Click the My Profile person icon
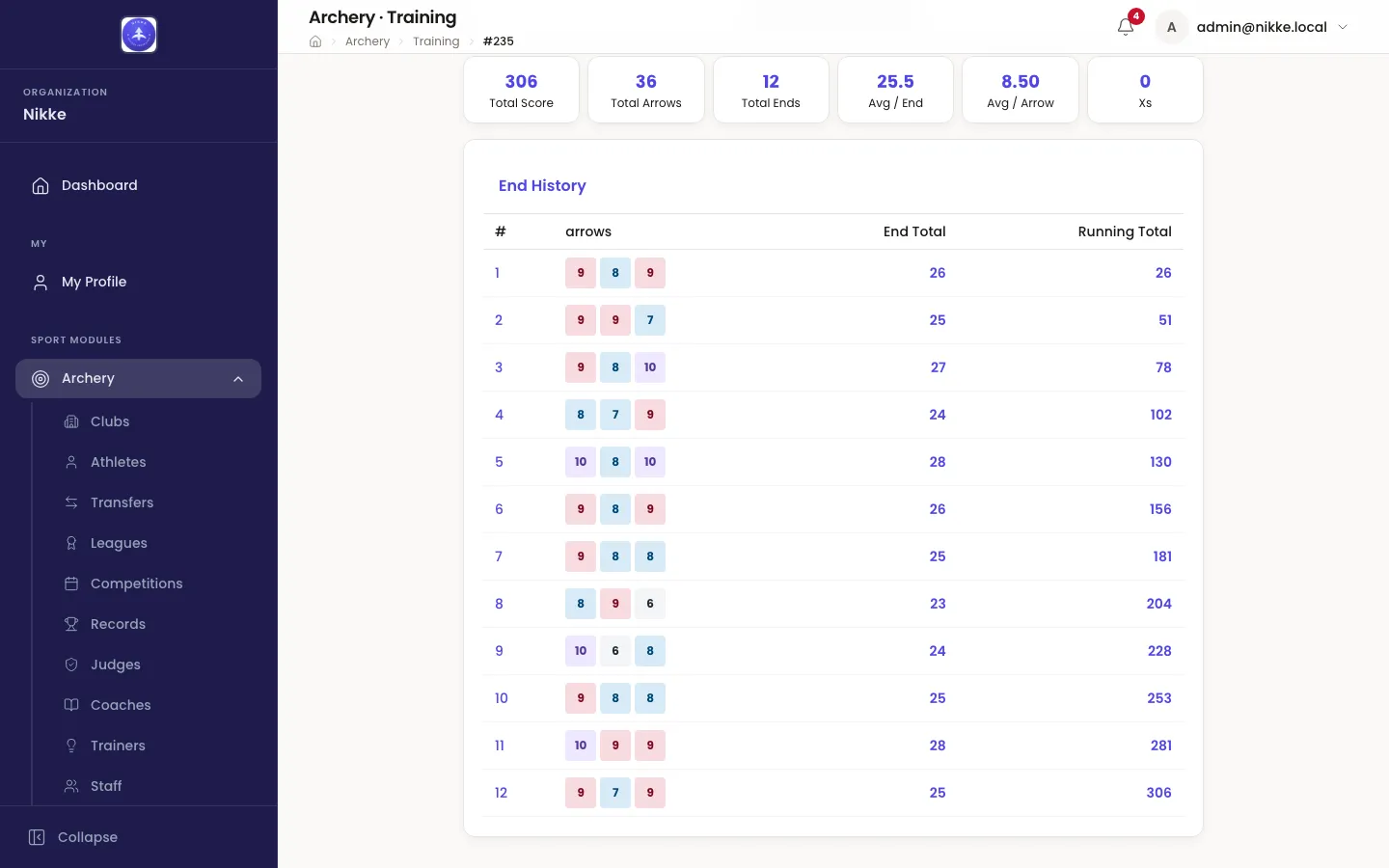The width and height of the screenshot is (1389, 868). (41, 282)
